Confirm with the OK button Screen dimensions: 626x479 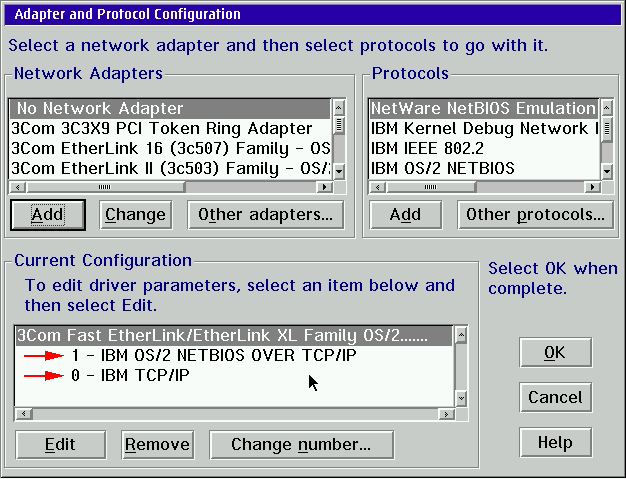[555, 352]
